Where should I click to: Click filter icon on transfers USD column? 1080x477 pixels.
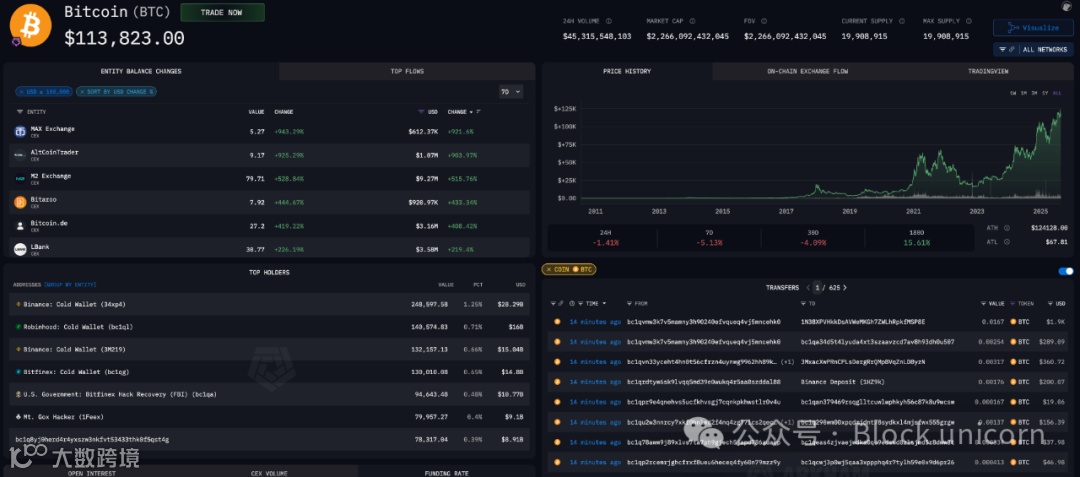pyautogui.click(x=1050, y=304)
